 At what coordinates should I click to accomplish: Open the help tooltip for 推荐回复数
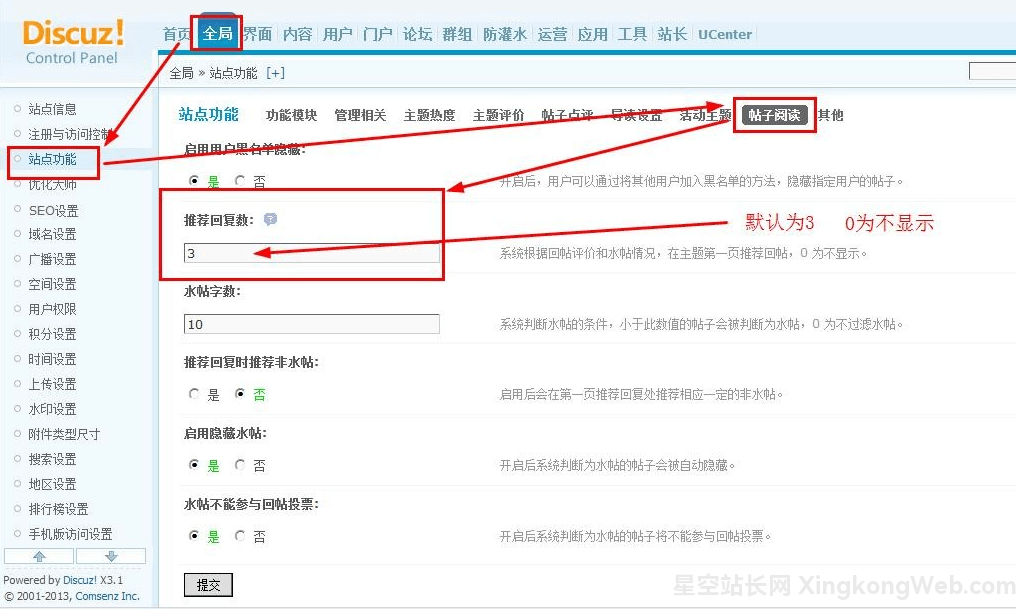pos(270,219)
